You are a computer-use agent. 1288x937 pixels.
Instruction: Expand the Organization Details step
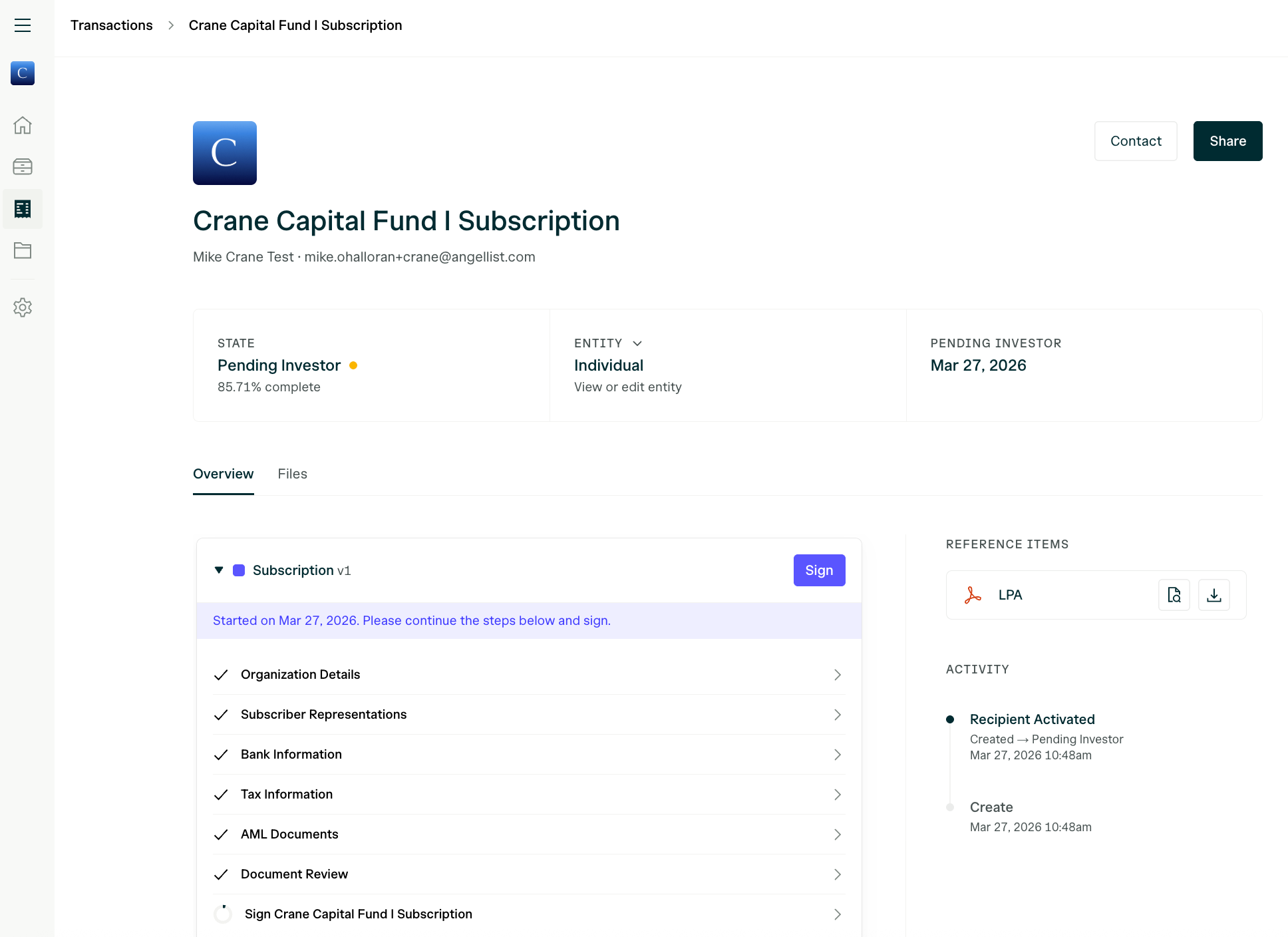pos(837,675)
